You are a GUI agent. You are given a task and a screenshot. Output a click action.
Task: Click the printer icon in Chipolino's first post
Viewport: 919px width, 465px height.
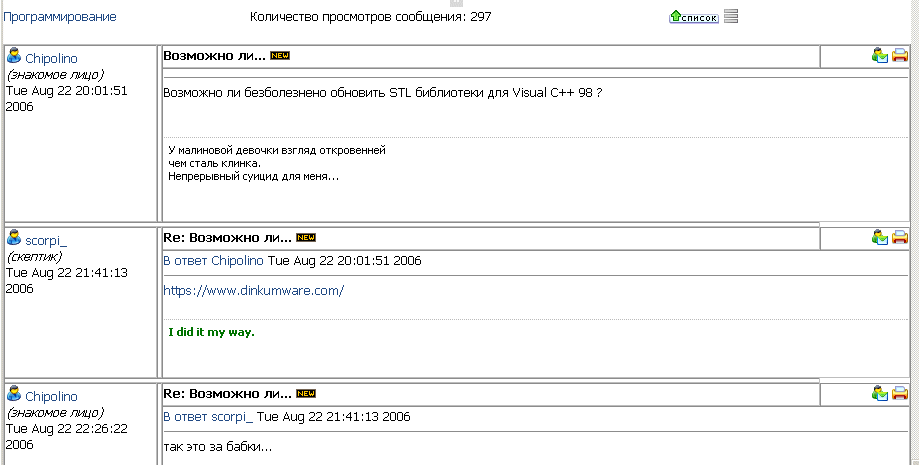pos(900,56)
